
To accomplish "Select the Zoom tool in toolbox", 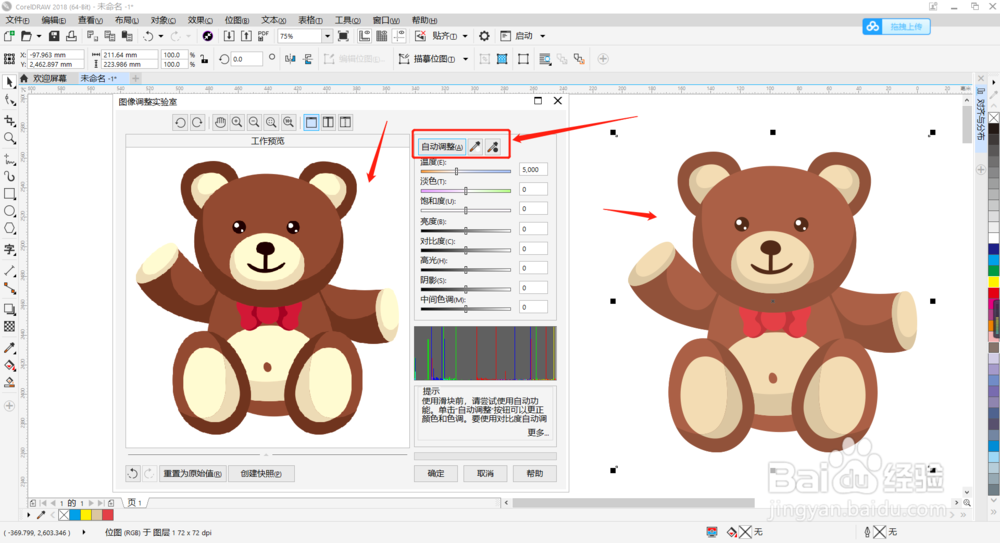I will (10, 138).
